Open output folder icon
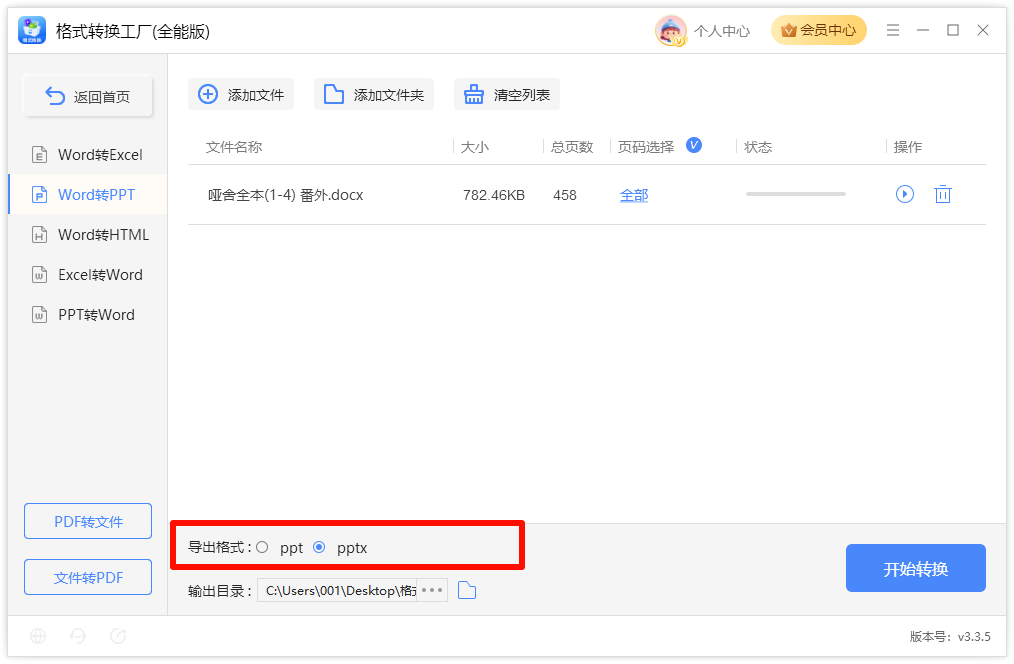 467,590
